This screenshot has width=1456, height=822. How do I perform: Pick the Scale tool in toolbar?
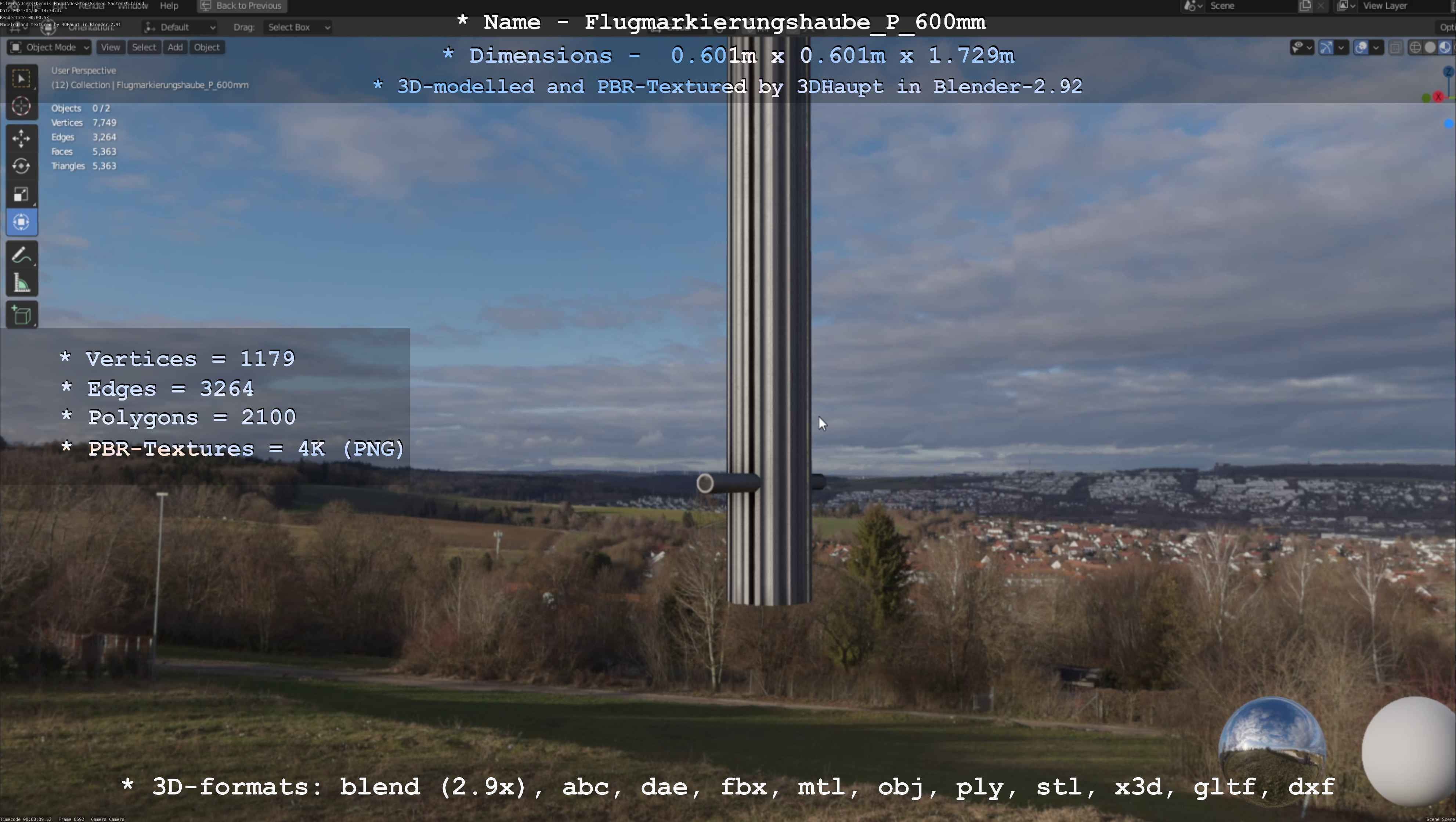click(x=21, y=194)
